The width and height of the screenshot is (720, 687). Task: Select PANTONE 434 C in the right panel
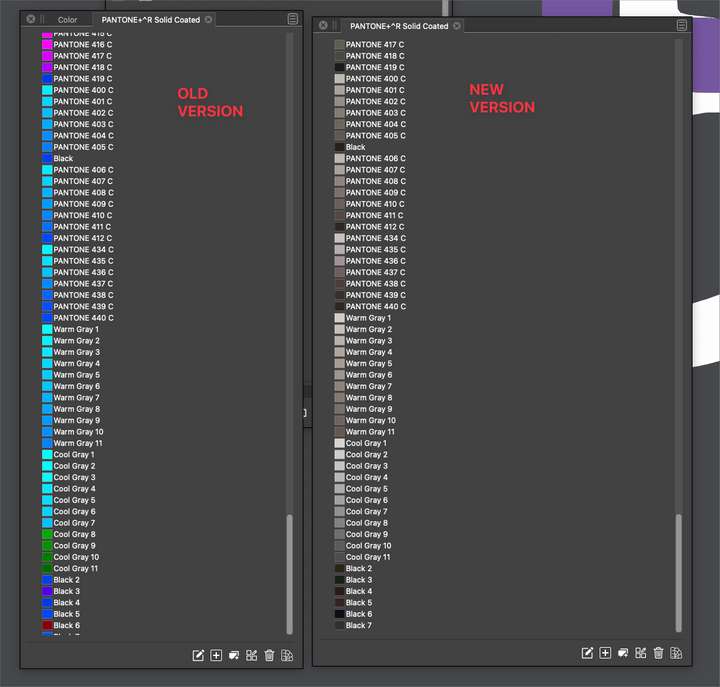point(375,238)
